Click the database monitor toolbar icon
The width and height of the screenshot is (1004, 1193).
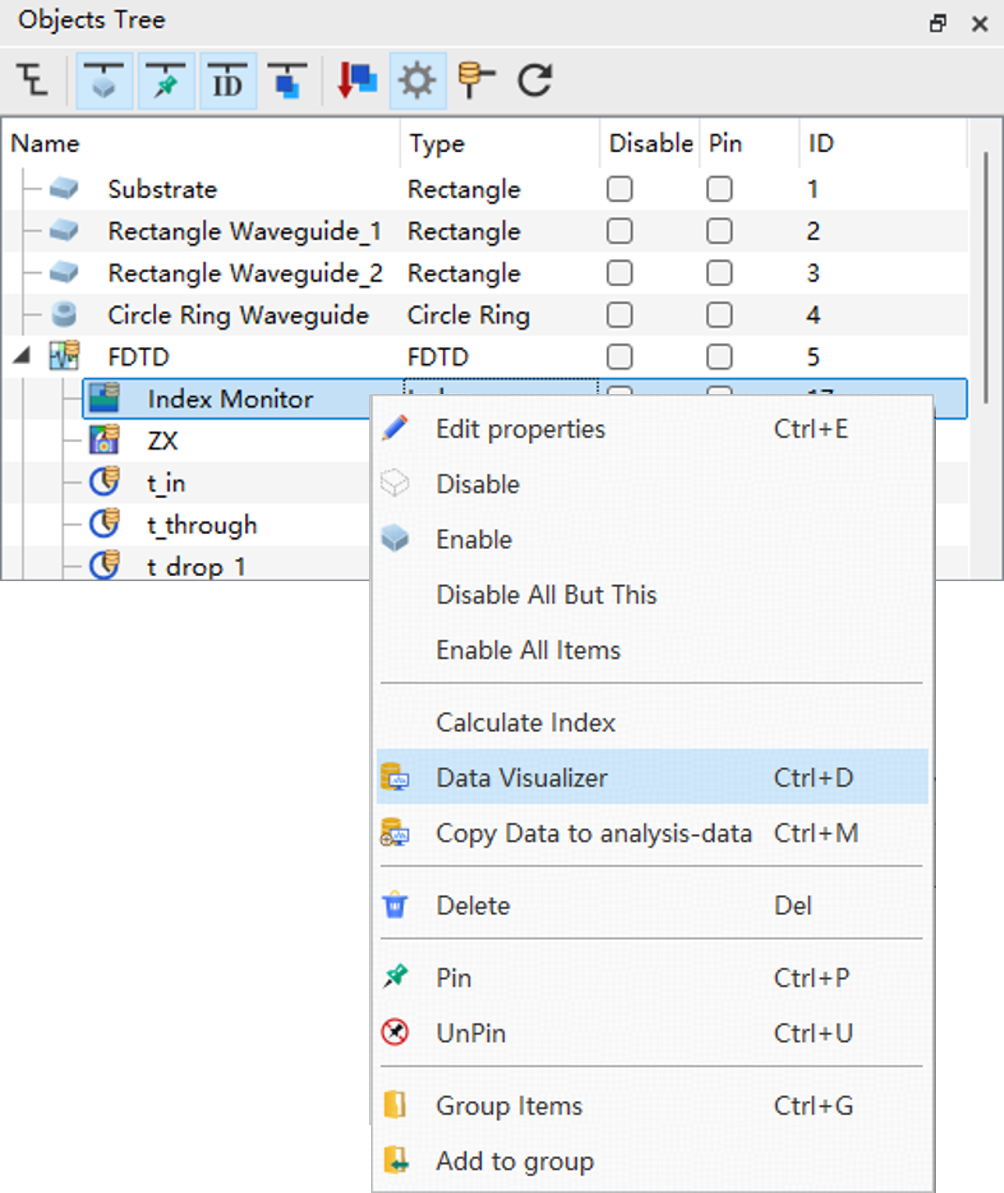477,81
